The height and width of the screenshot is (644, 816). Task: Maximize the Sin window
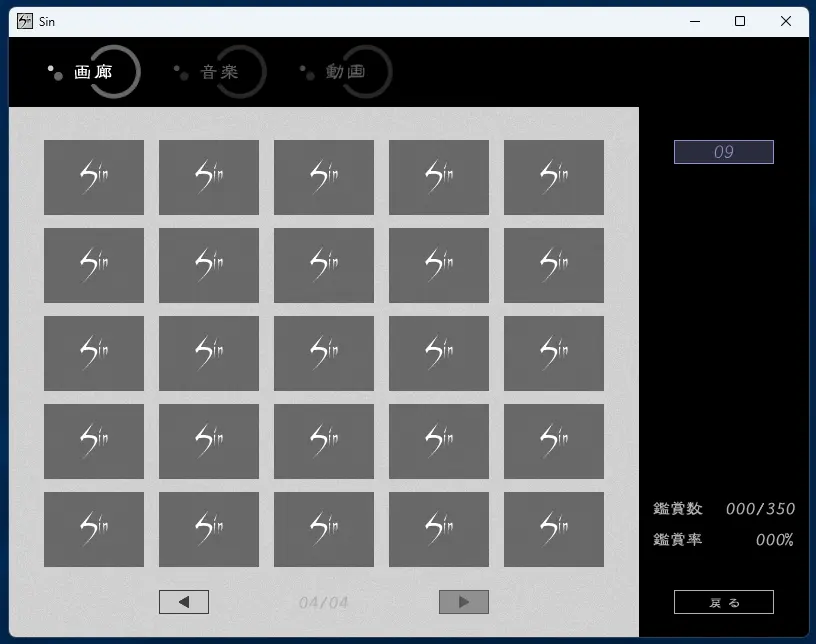click(740, 22)
